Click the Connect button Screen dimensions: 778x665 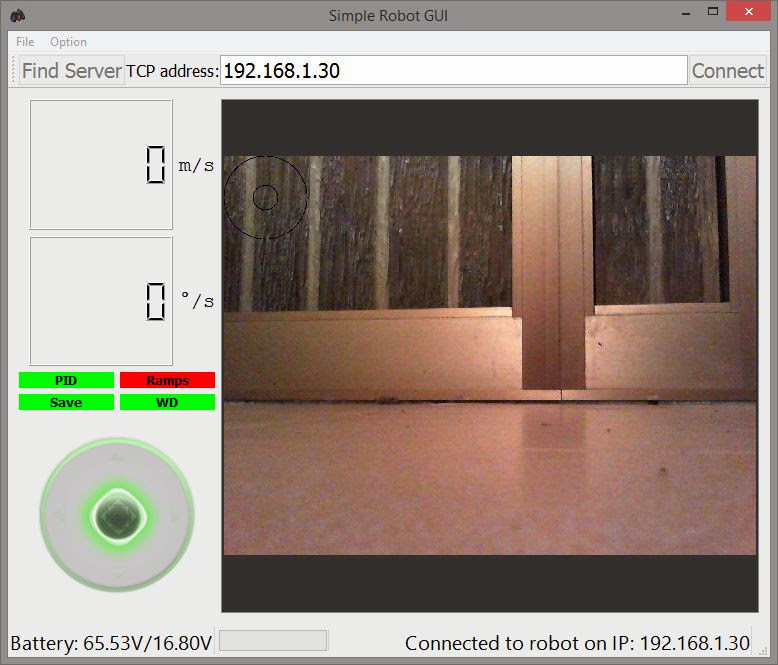pos(727,71)
